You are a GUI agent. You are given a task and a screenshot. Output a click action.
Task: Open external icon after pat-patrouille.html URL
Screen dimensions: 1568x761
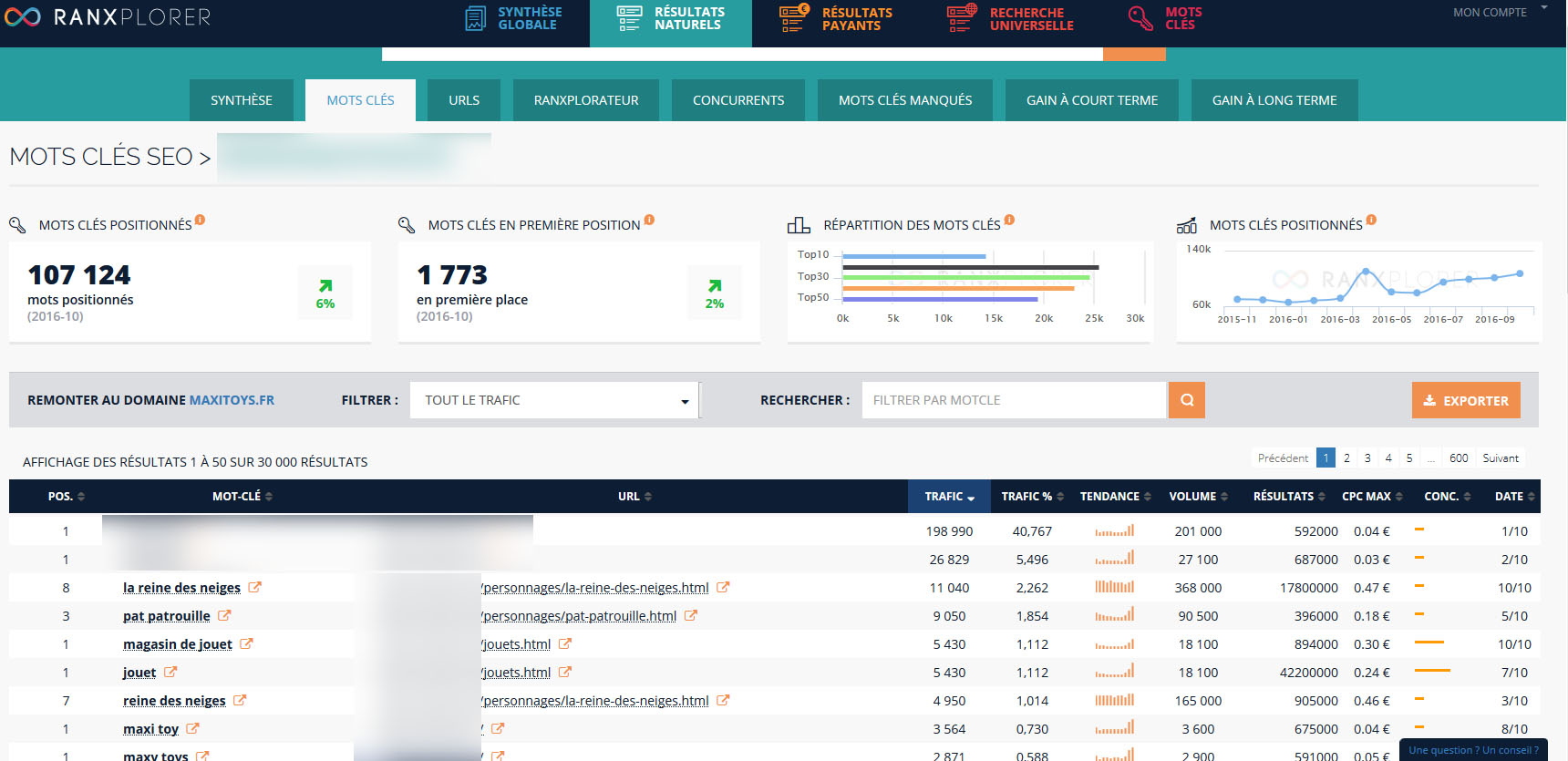(691, 615)
